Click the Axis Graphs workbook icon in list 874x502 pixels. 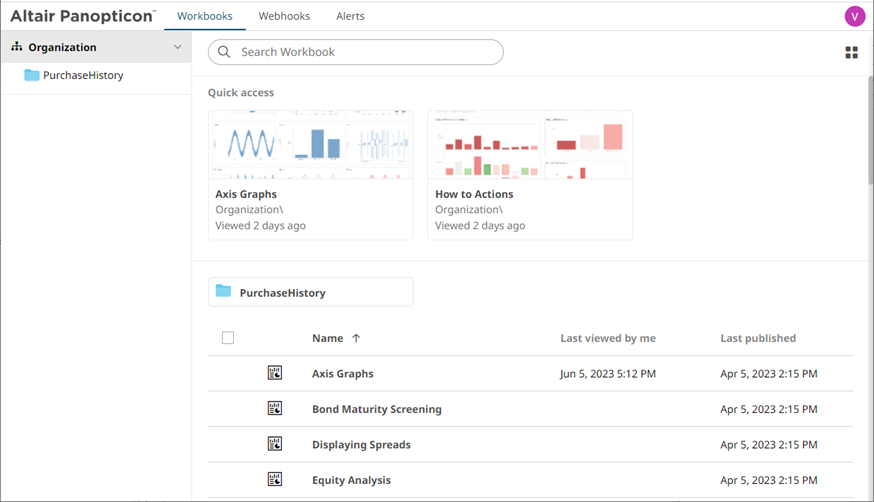pyautogui.click(x=275, y=373)
